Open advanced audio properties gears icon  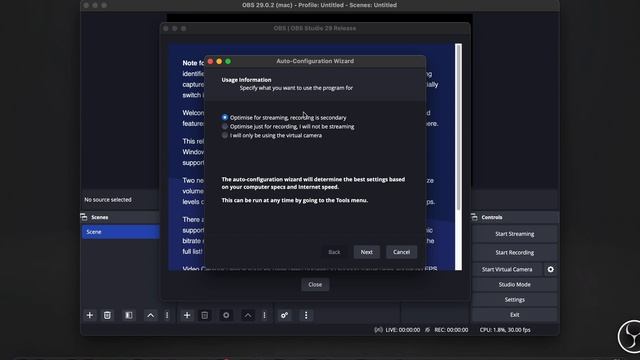click(x=284, y=315)
